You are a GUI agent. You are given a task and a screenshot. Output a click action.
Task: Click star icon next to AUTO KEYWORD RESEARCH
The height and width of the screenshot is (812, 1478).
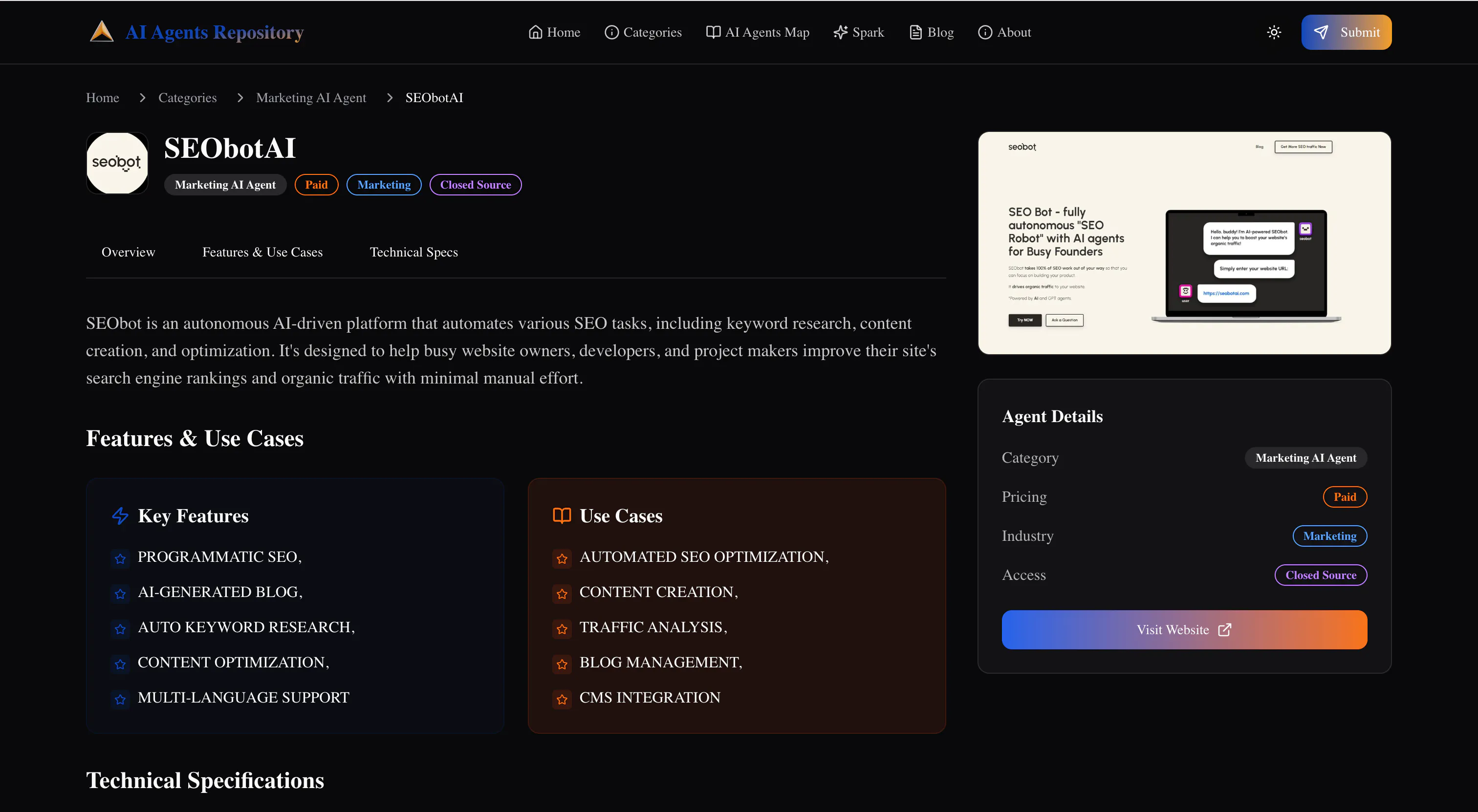120,629
